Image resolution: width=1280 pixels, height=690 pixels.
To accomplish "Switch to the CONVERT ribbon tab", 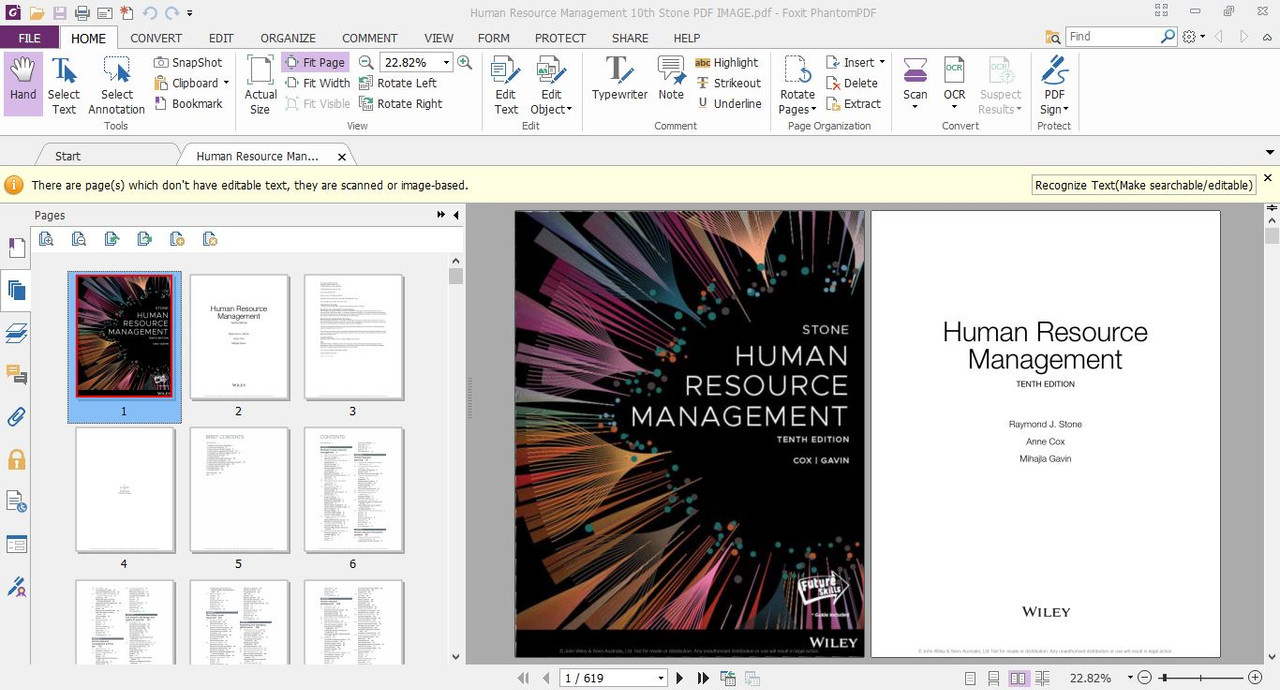I will 156,38.
